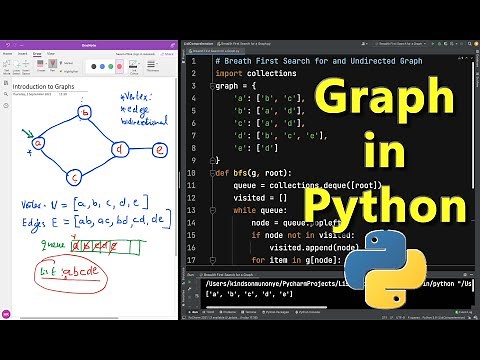Open the Event Log in PyCharm

click(x=464, y=312)
